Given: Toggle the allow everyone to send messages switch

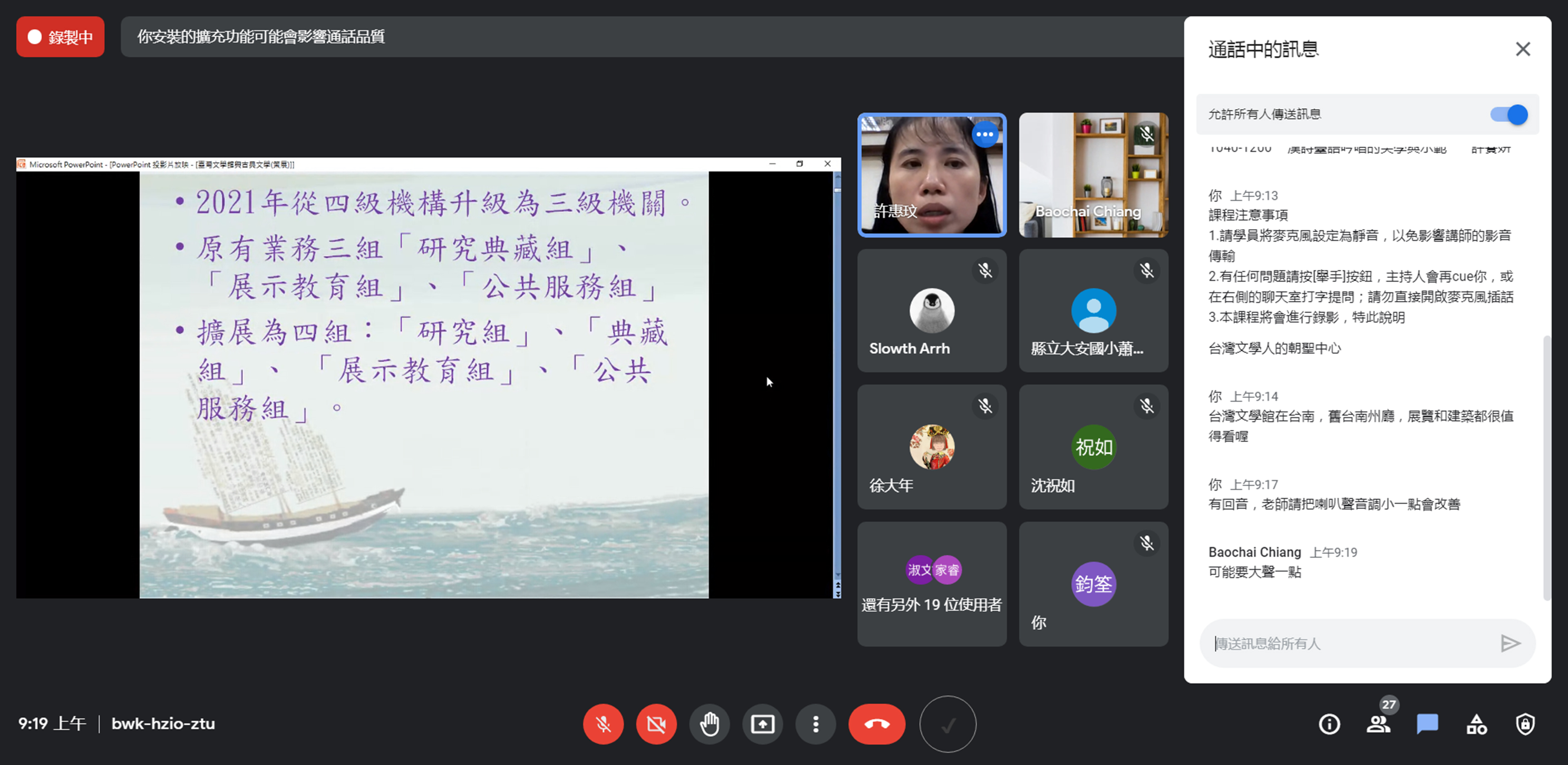Looking at the screenshot, I should point(1508,114).
